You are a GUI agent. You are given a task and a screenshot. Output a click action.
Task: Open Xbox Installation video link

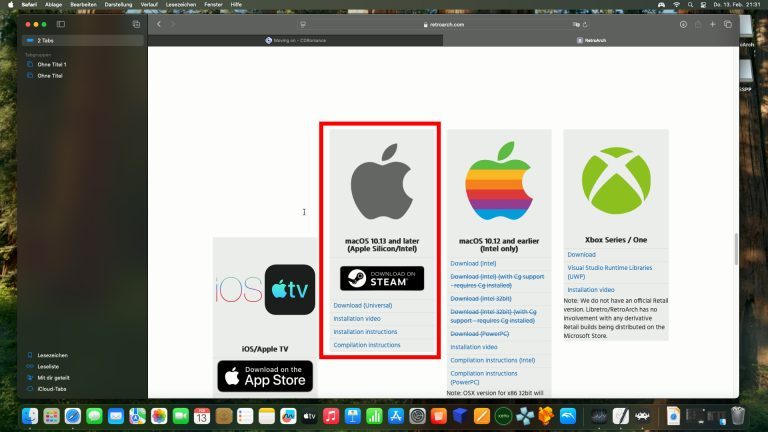tap(591, 289)
